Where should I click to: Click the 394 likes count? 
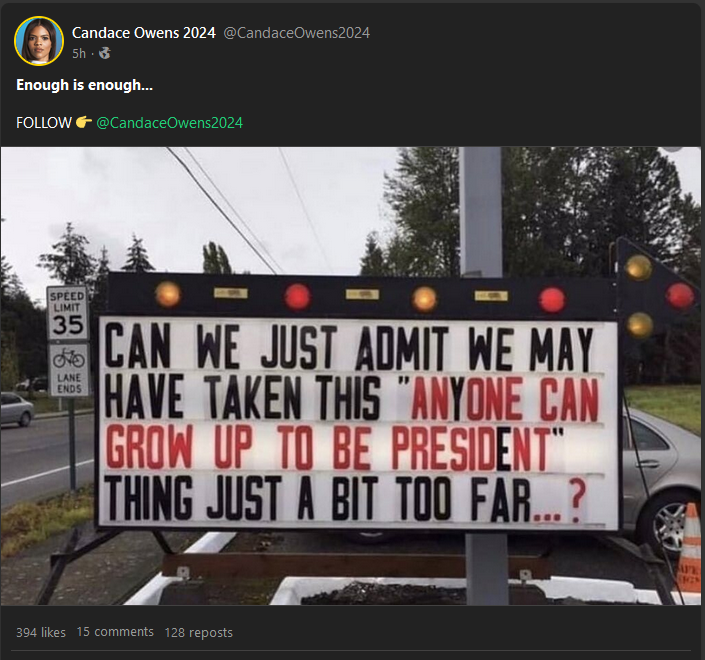[41, 632]
